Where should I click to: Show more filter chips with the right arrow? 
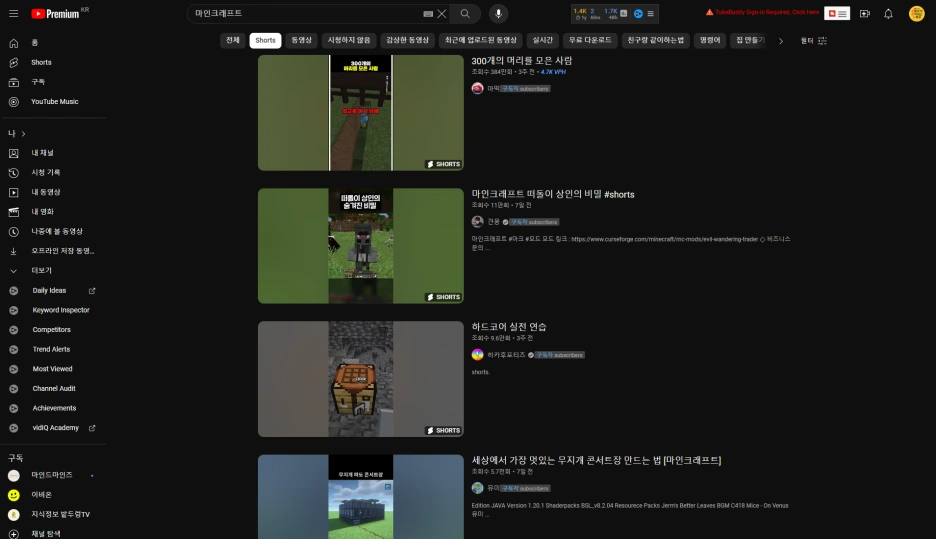pyautogui.click(x=780, y=41)
